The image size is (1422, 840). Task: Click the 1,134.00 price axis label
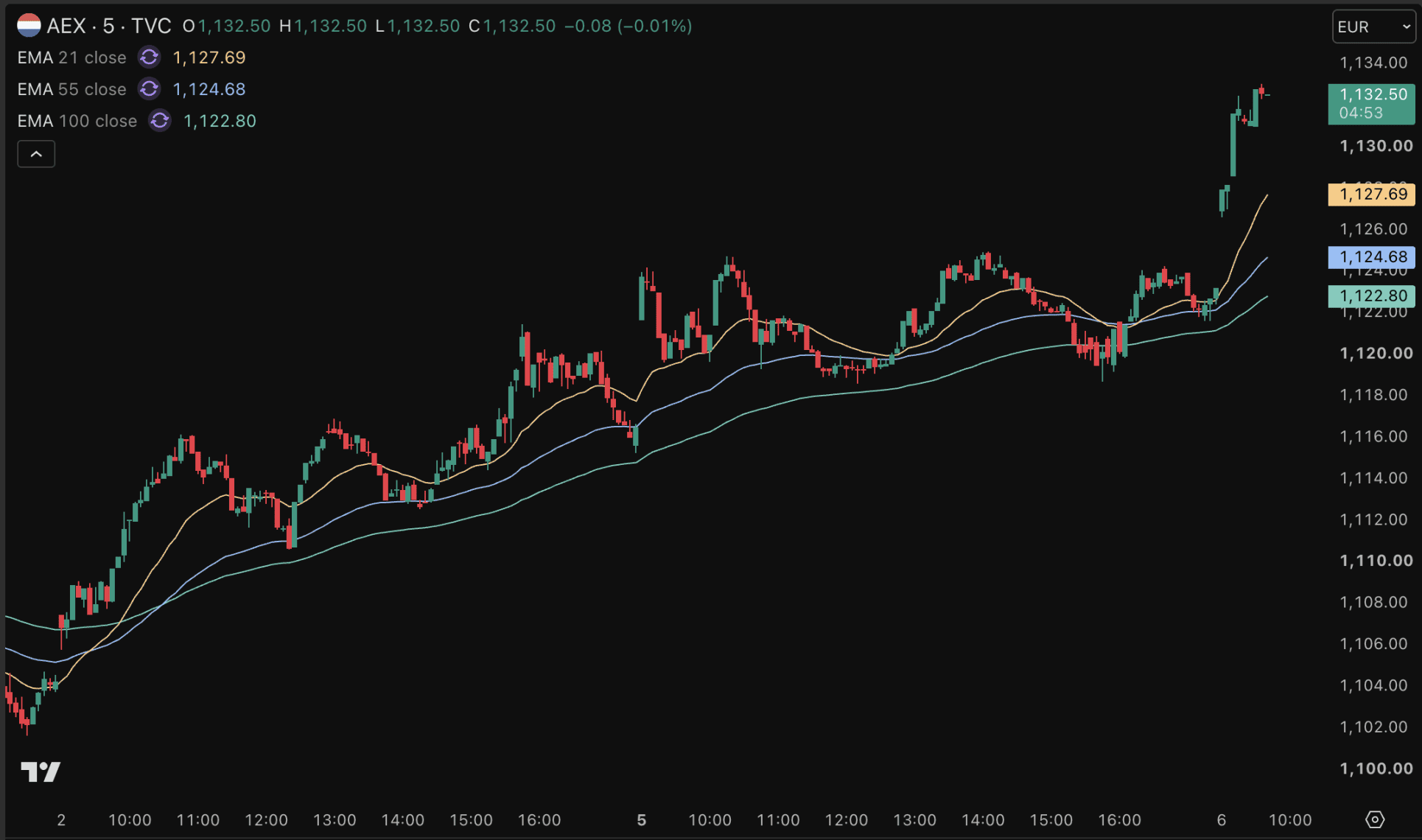[1373, 63]
